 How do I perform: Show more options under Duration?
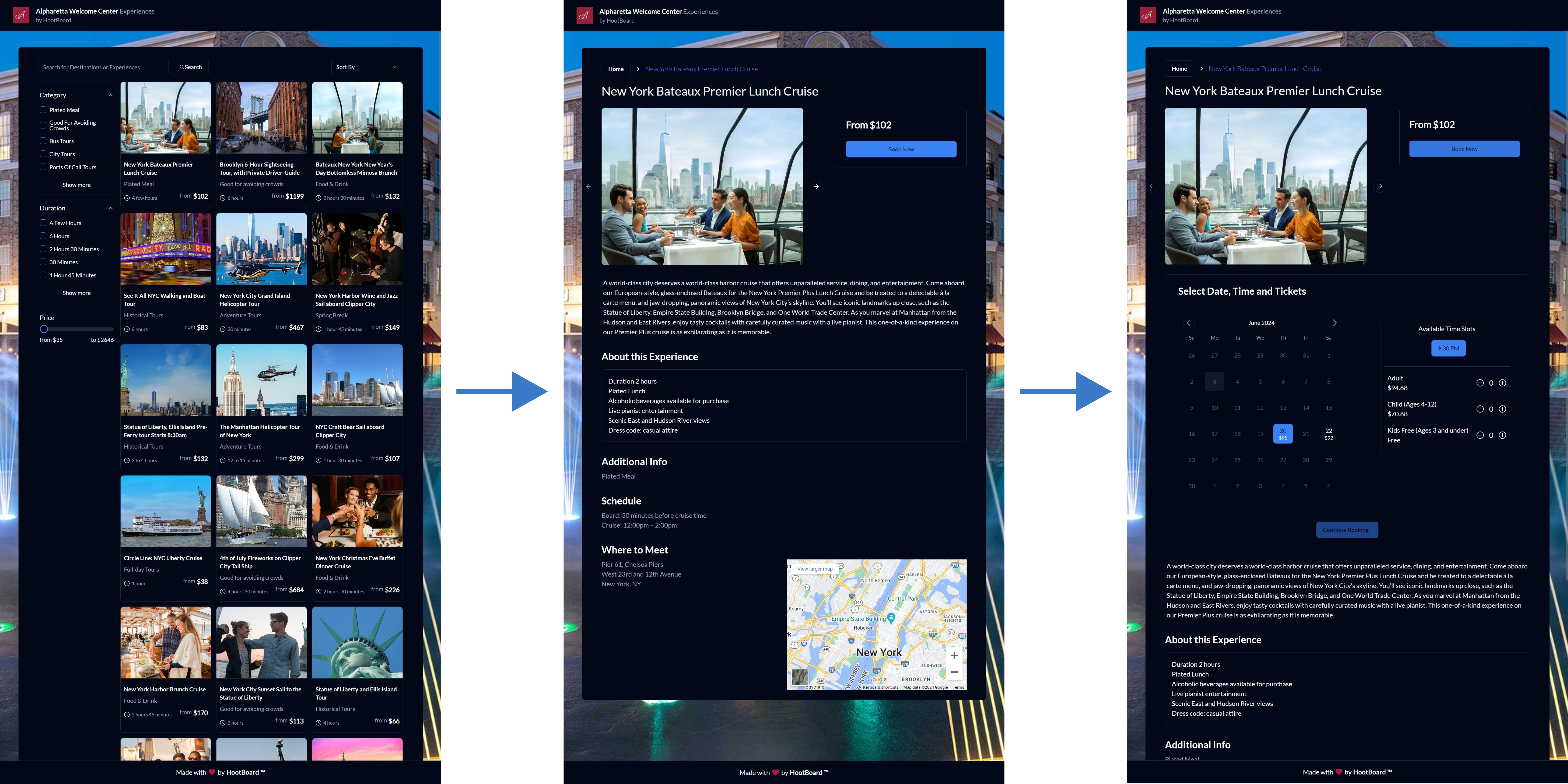pyautogui.click(x=77, y=293)
